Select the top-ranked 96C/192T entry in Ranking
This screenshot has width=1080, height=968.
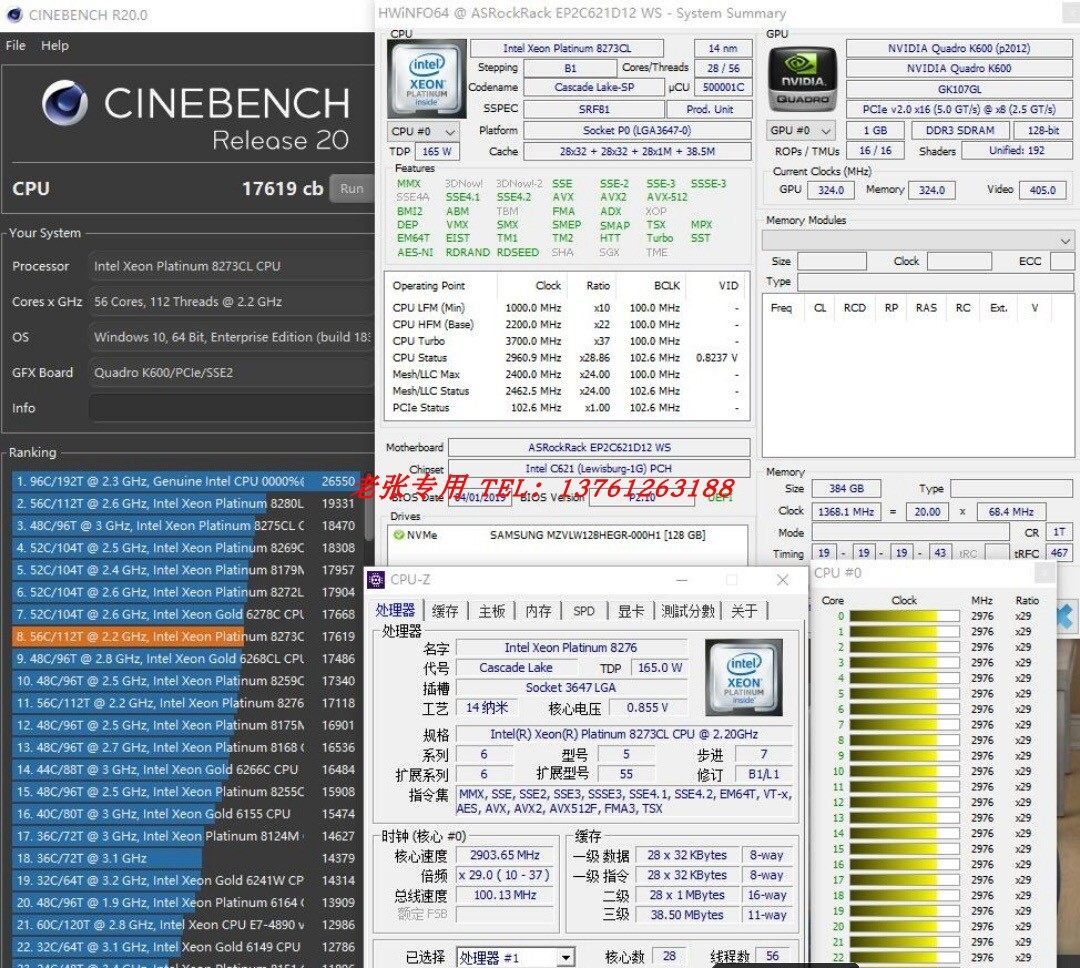(160, 481)
